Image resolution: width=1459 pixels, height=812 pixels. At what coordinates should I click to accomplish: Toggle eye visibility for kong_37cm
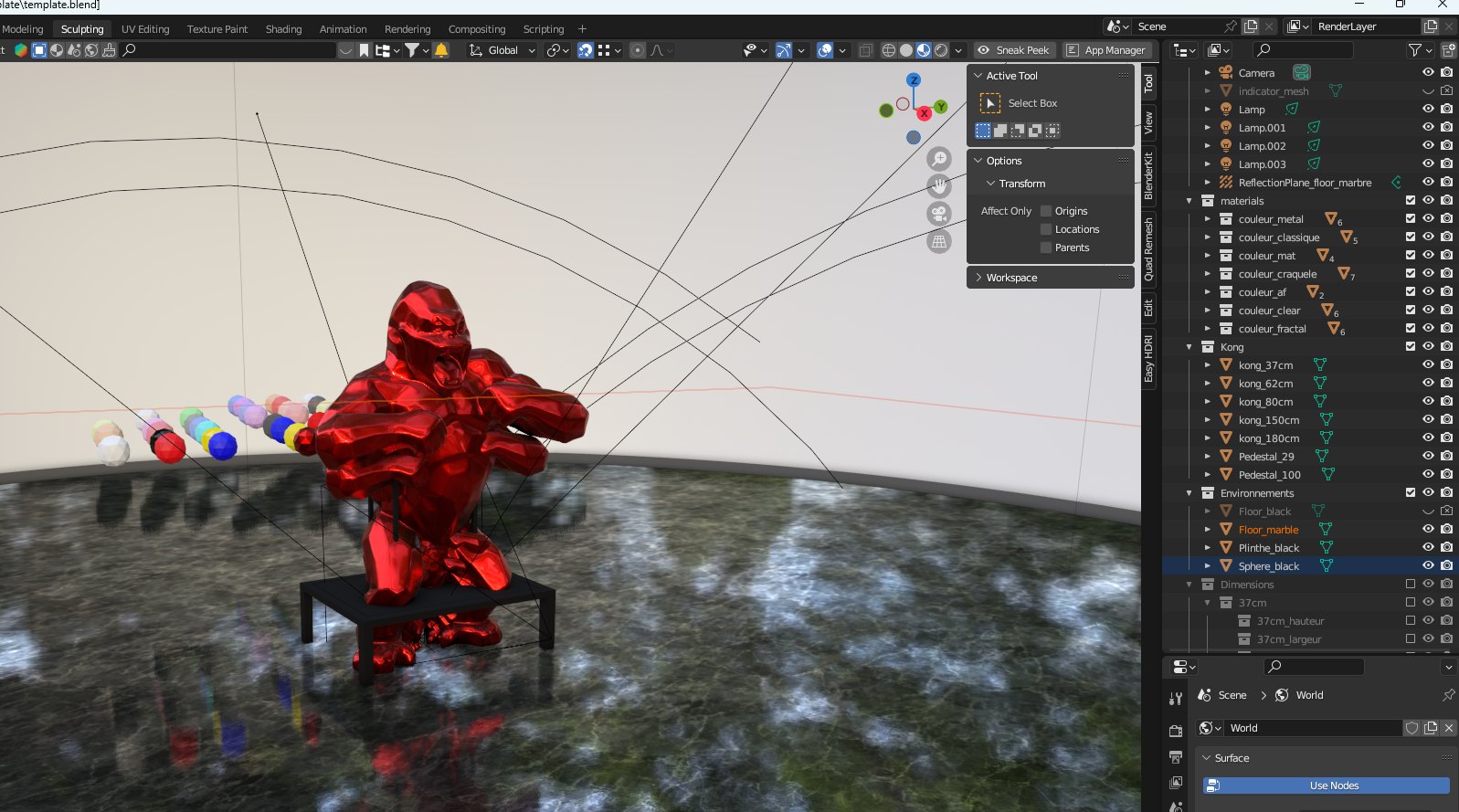click(1428, 364)
